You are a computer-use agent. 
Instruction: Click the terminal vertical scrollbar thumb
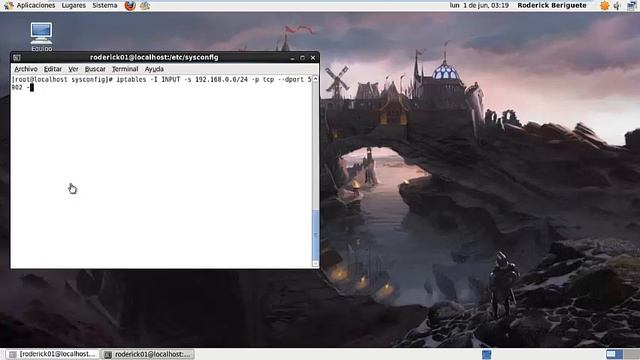(315, 235)
